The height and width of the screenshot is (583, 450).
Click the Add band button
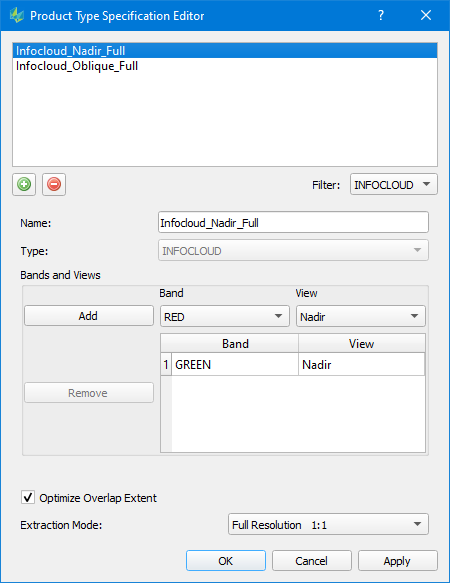point(89,316)
